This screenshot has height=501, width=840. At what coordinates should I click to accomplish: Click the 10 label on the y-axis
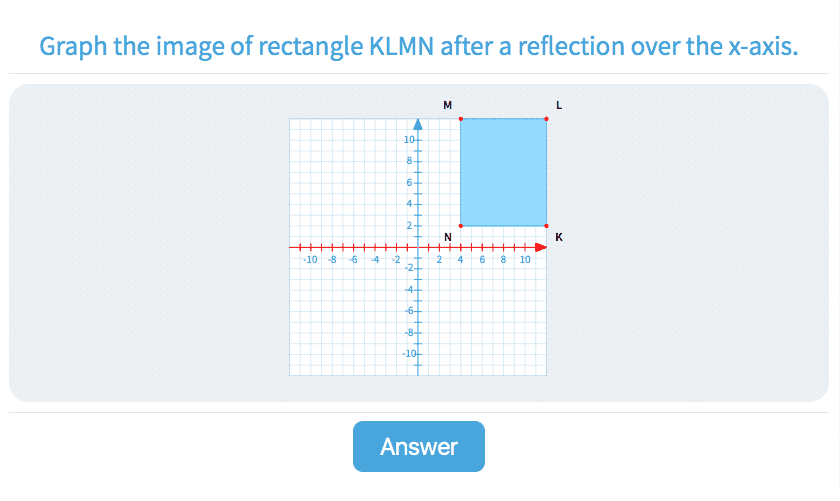coord(409,140)
